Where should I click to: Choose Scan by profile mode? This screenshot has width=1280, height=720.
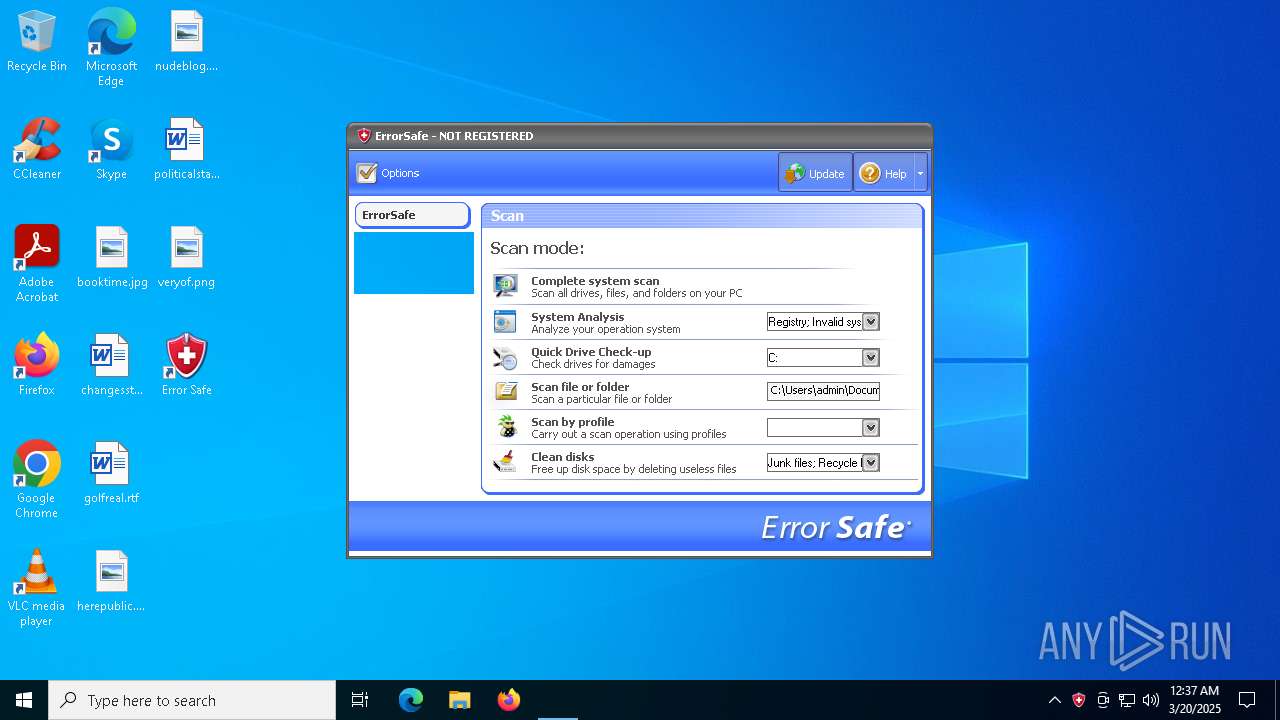572,422
